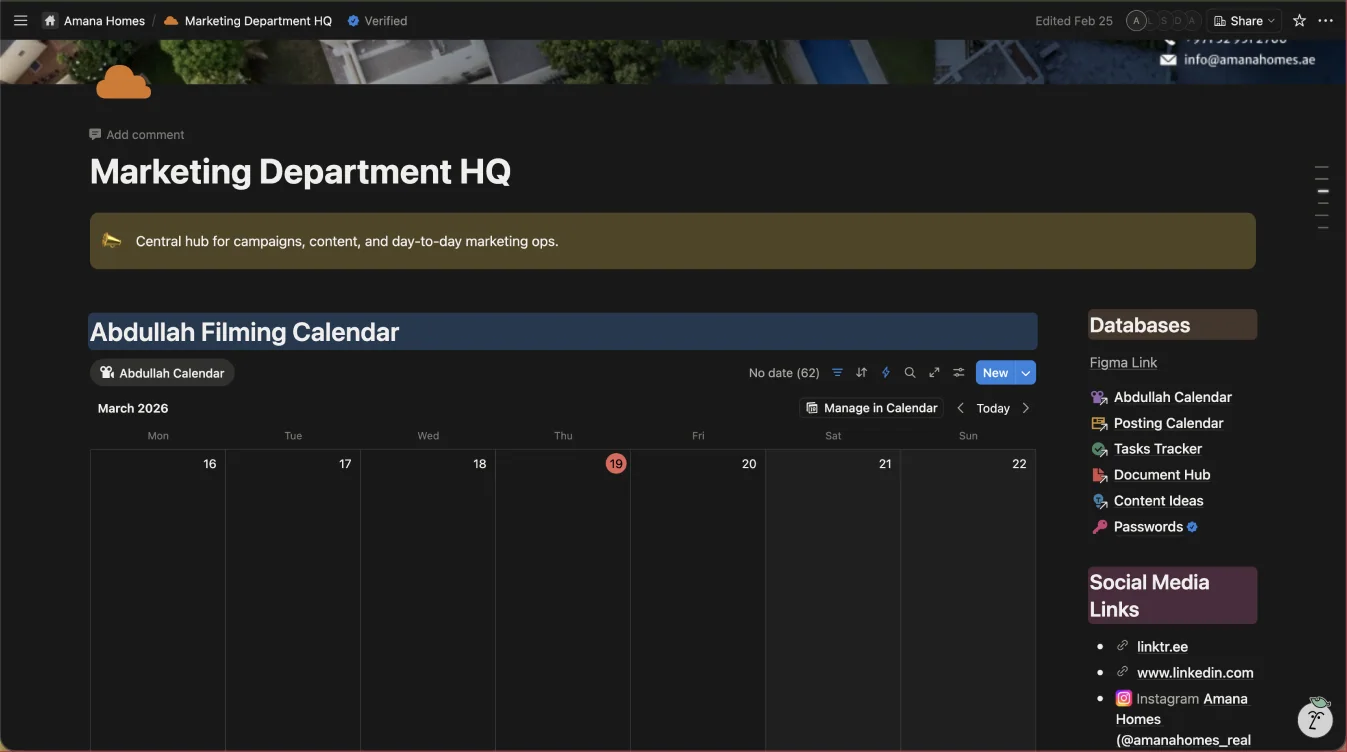Open Amana Homes breadcrumb
1347x752 pixels.
click(104, 20)
